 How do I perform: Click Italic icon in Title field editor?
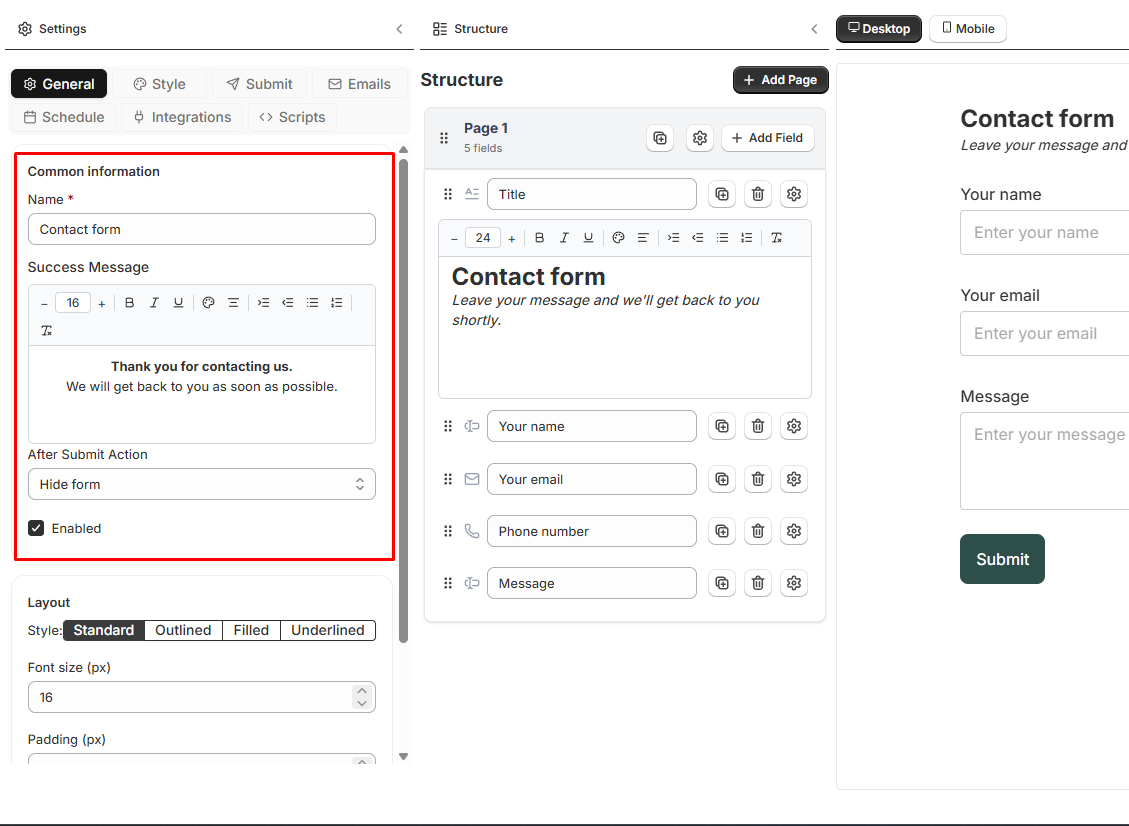coord(564,238)
